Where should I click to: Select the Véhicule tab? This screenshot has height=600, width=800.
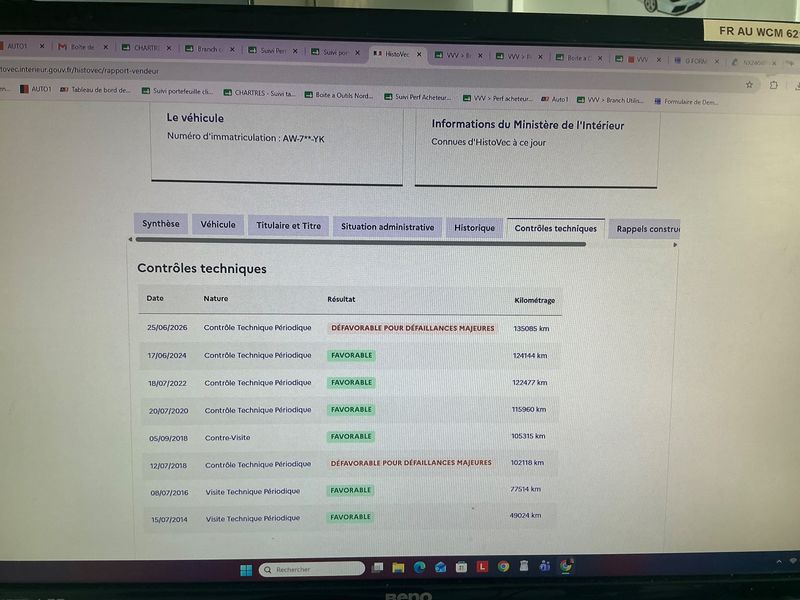point(218,224)
